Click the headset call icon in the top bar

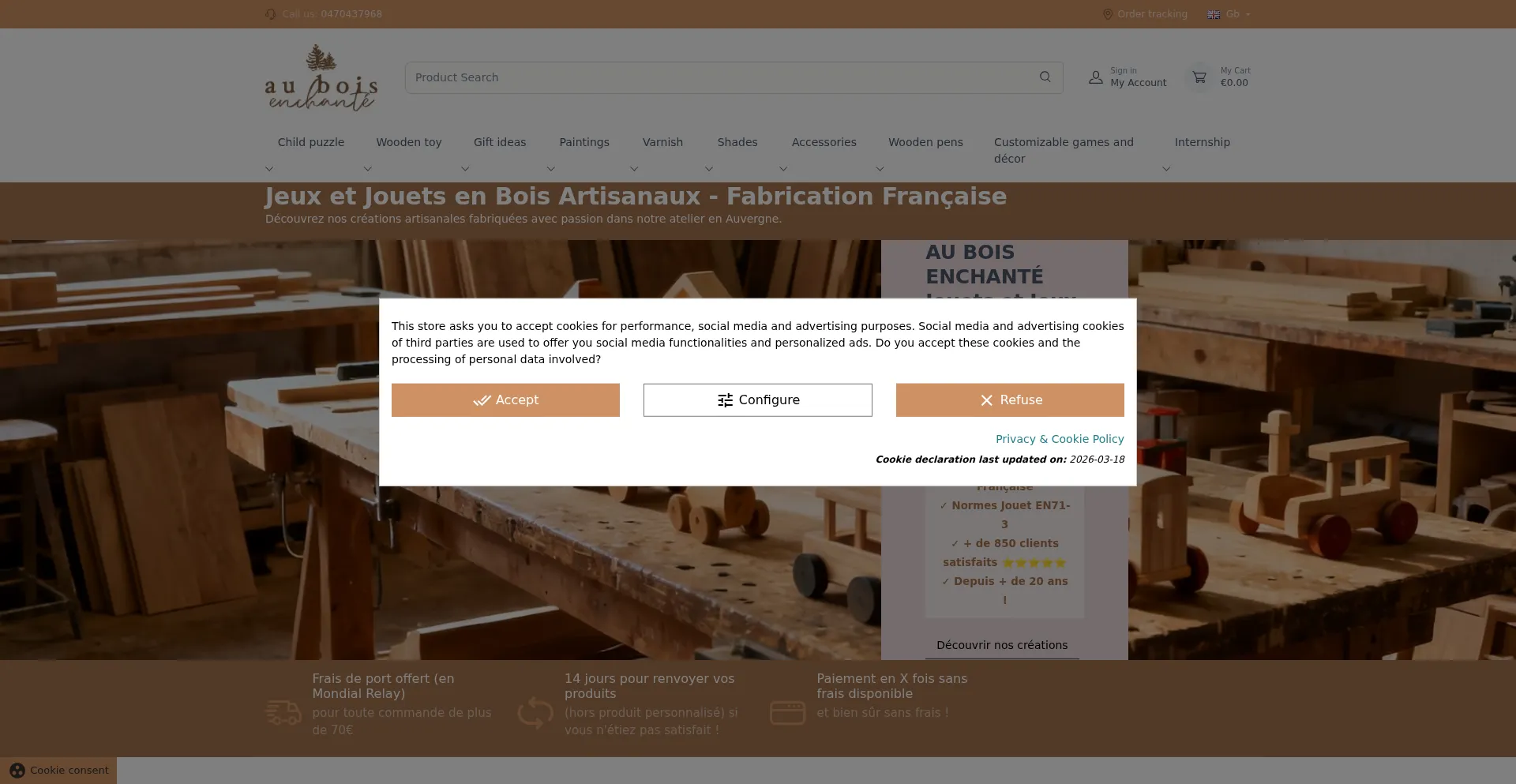pyautogui.click(x=271, y=14)
